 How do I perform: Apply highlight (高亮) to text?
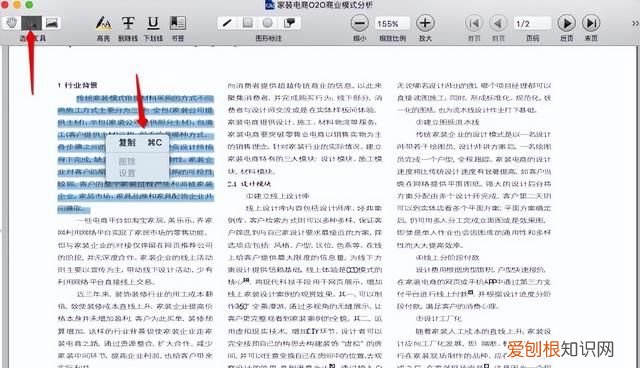click(x=103, y=23)
